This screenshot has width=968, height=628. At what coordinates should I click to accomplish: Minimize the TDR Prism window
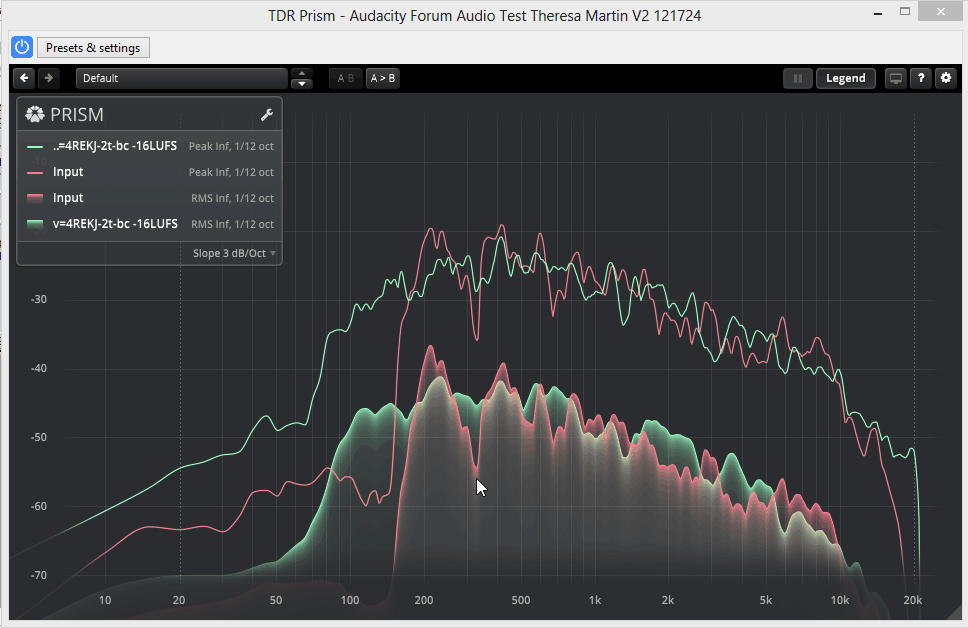coord(877,12)
